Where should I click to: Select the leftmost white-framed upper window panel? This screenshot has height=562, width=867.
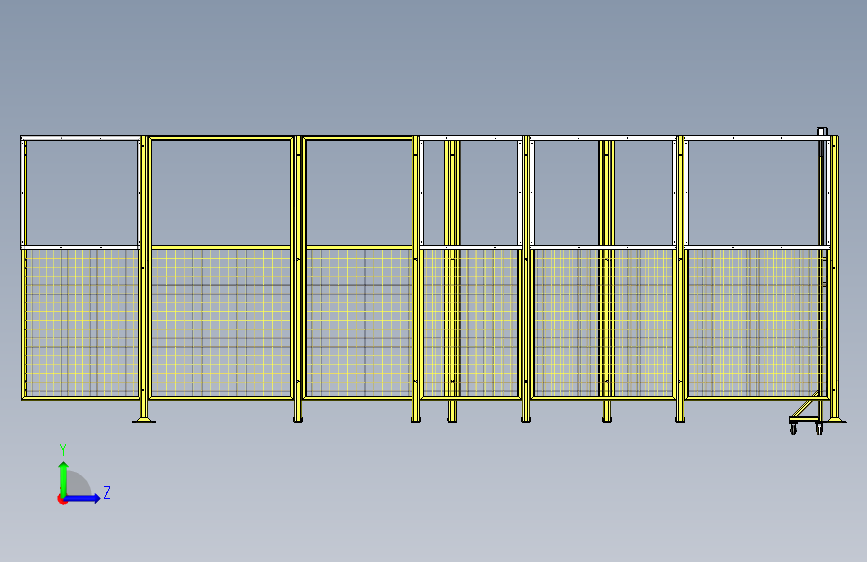click(81, 192)
